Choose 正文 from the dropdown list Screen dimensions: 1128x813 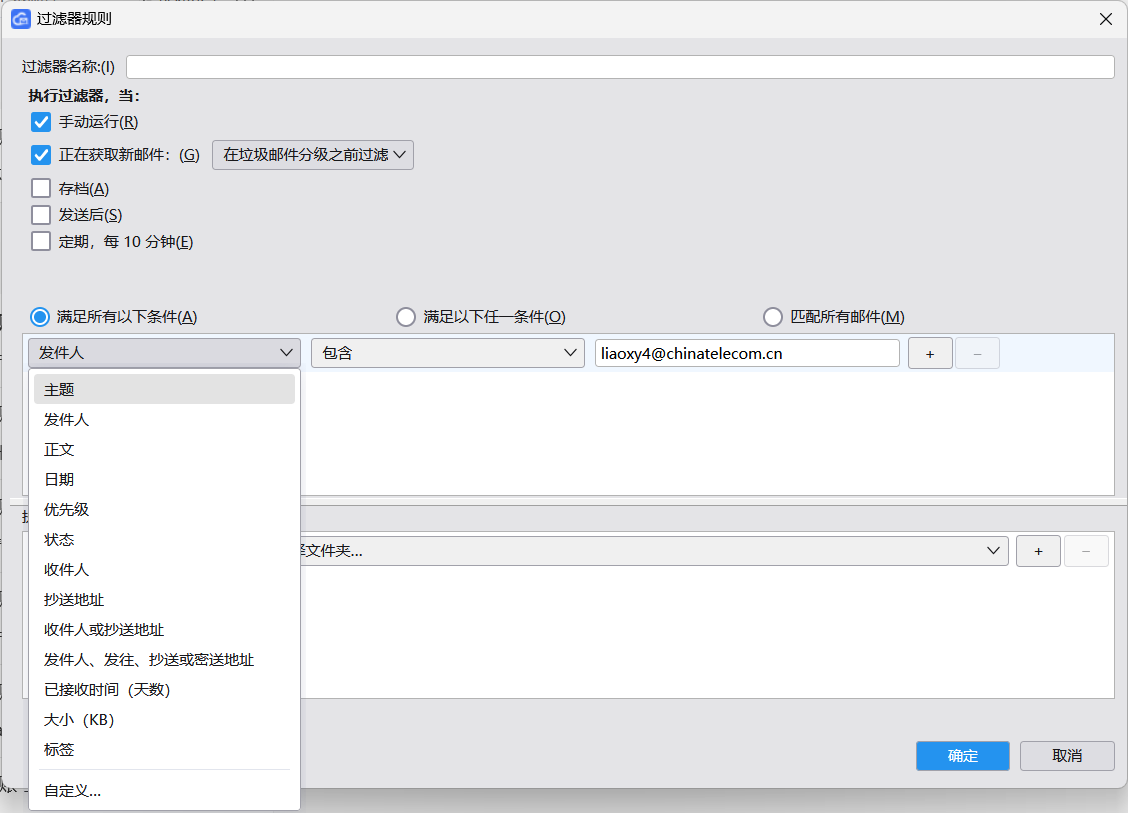[165, 450]
